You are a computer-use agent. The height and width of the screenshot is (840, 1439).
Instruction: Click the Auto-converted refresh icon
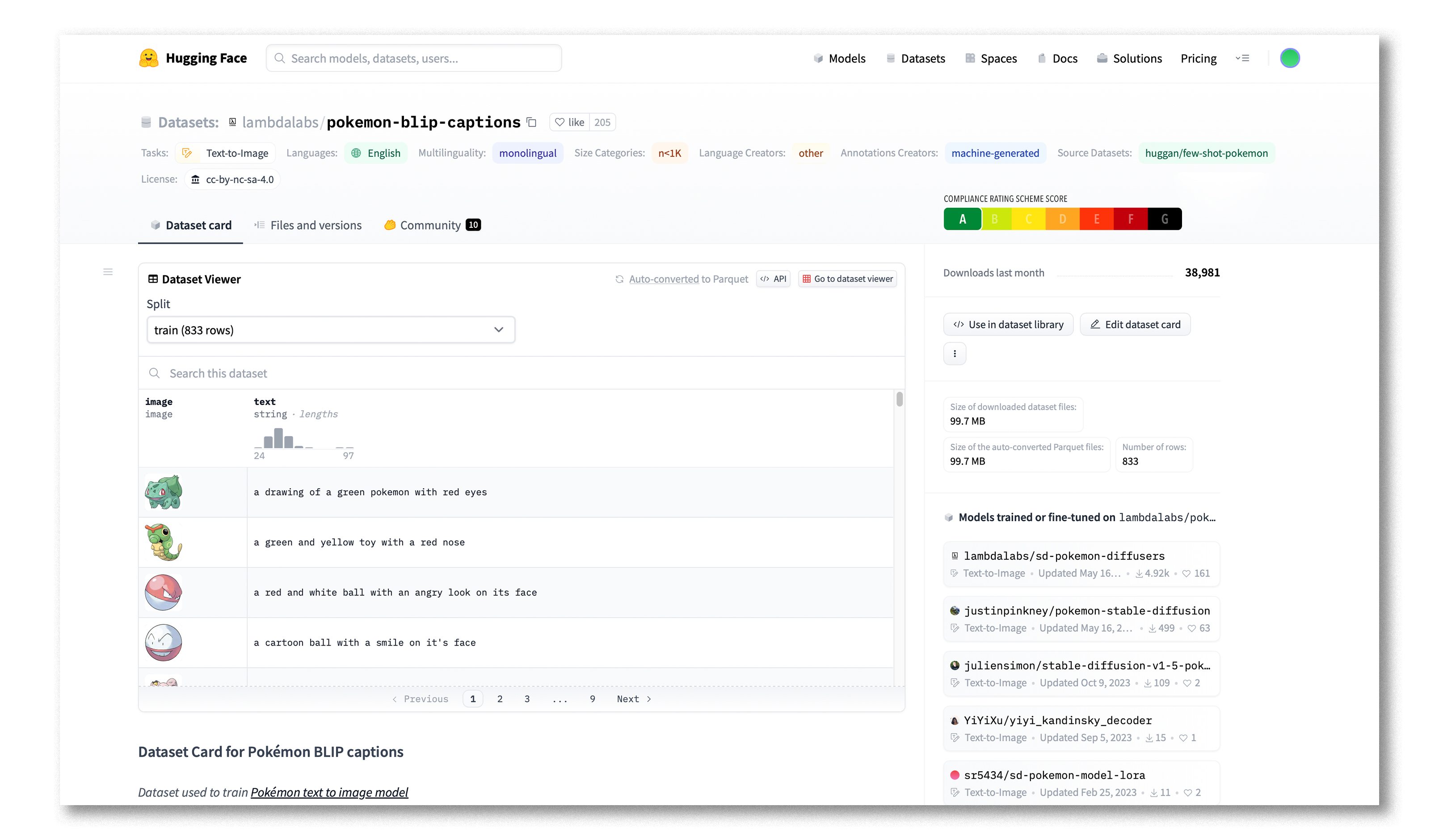619,279
